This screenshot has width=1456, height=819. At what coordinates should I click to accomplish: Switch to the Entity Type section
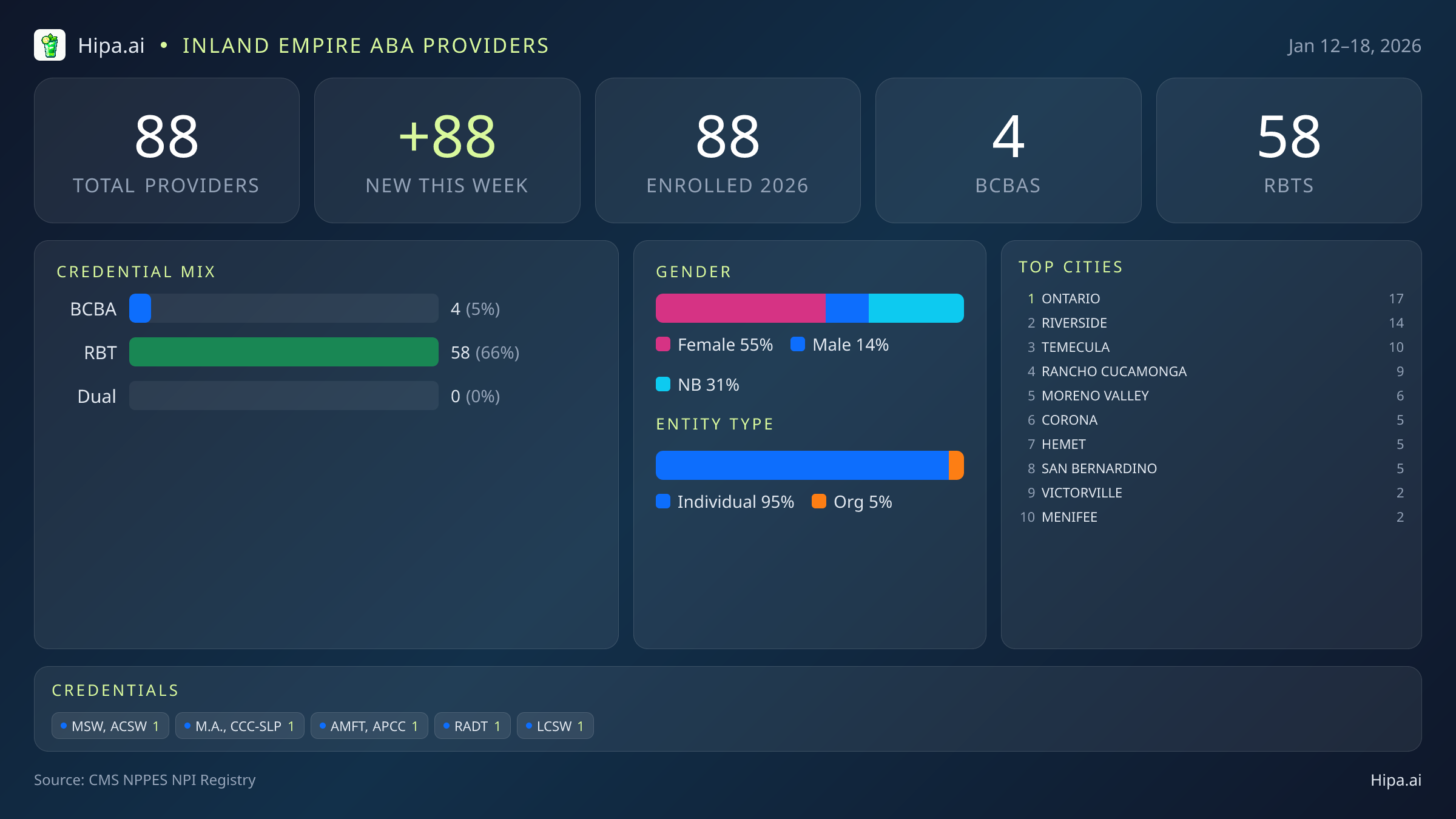pos(714,423)
